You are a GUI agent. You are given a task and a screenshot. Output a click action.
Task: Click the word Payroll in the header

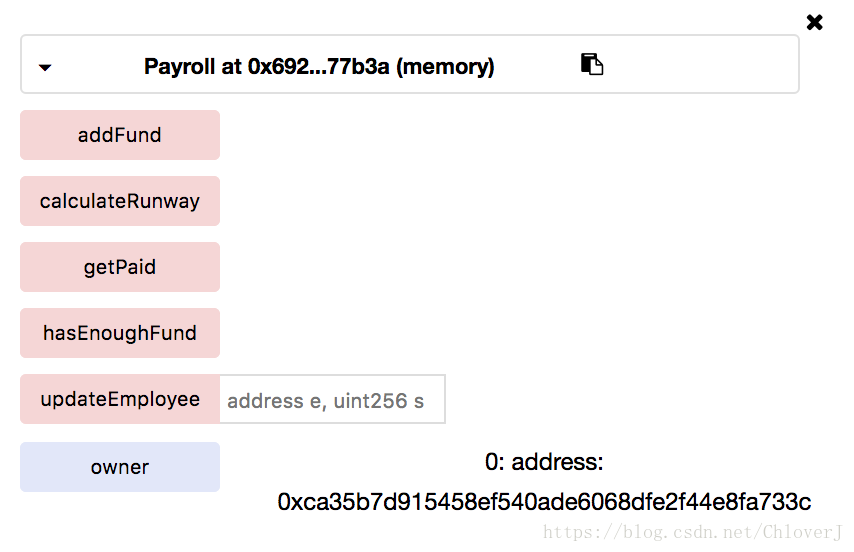179,66
